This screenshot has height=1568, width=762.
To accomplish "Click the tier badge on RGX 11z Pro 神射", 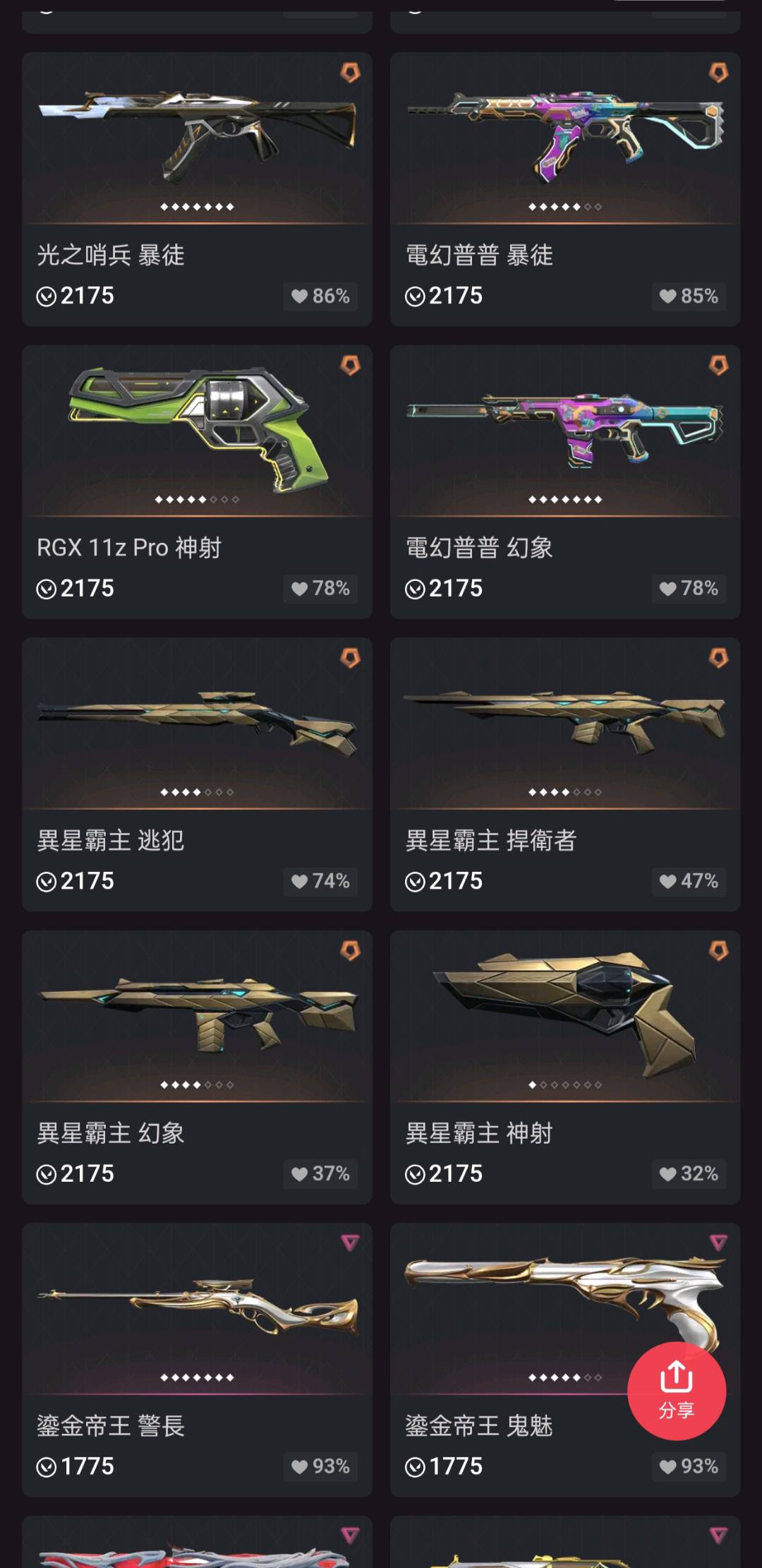I will tap(351, 365).
